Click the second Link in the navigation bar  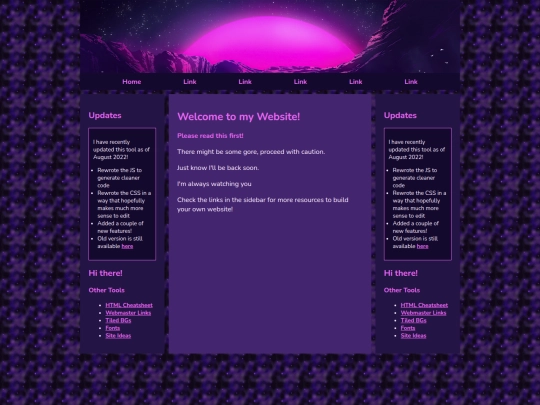tap(245, 82)
